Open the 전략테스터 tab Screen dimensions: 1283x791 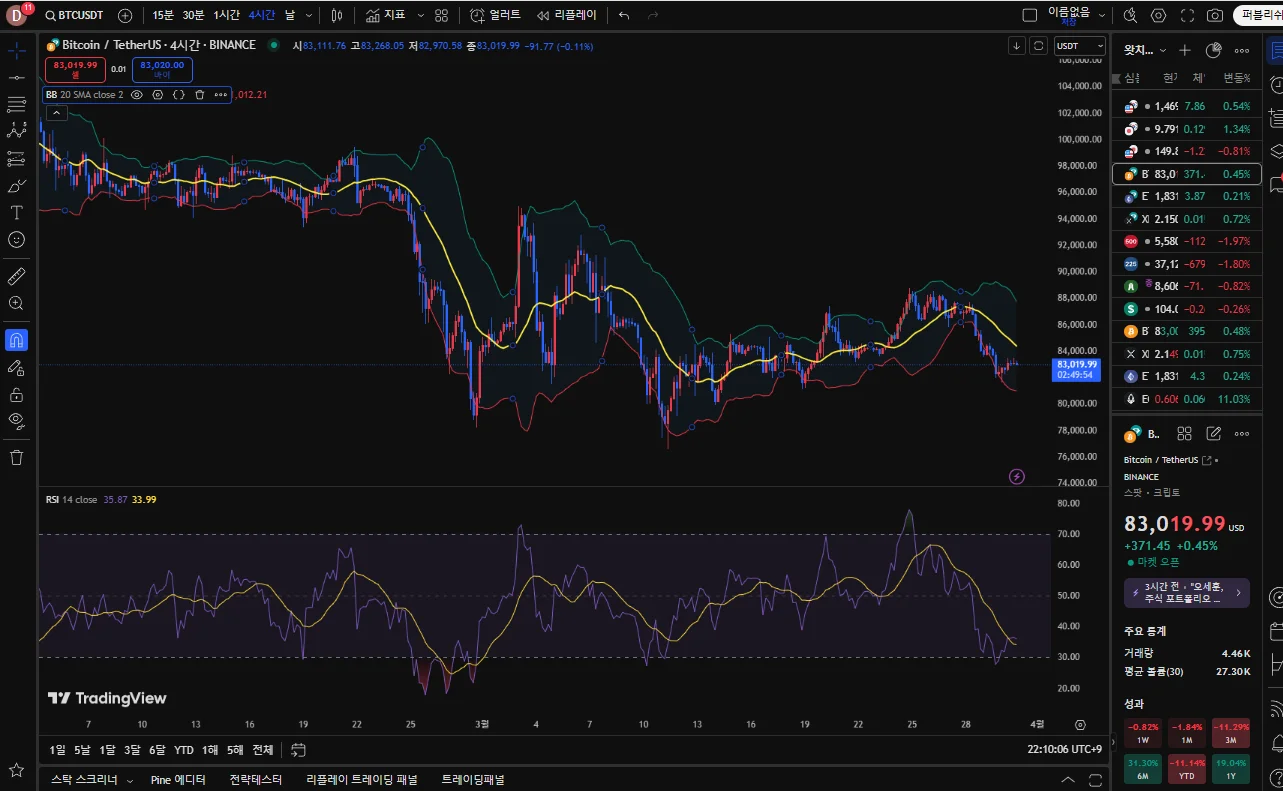tap(256, 780)
